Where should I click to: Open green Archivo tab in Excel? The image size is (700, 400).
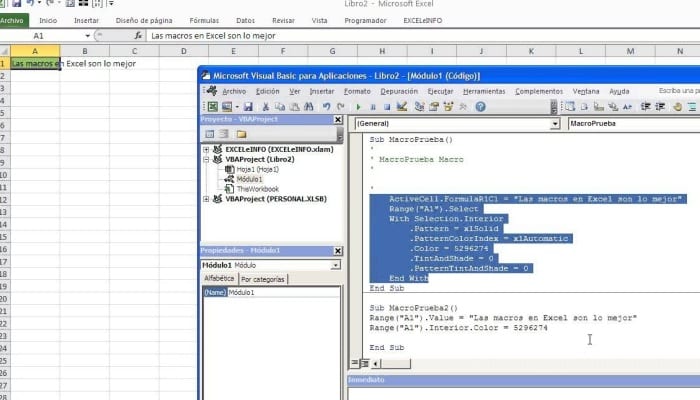click(x=13, y=21)
